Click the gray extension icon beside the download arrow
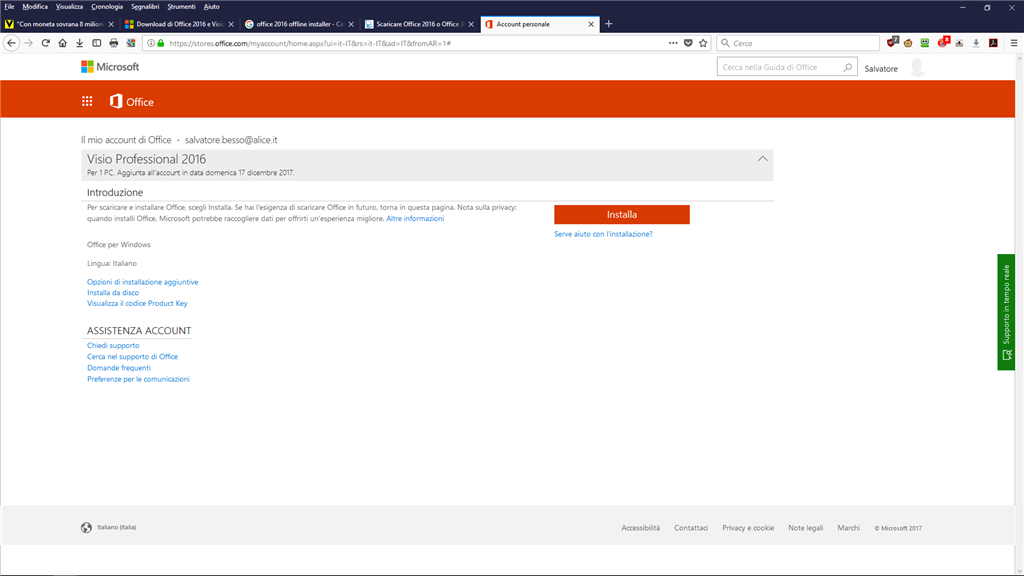The image size is (1024, 576). (x=959, y=43)
